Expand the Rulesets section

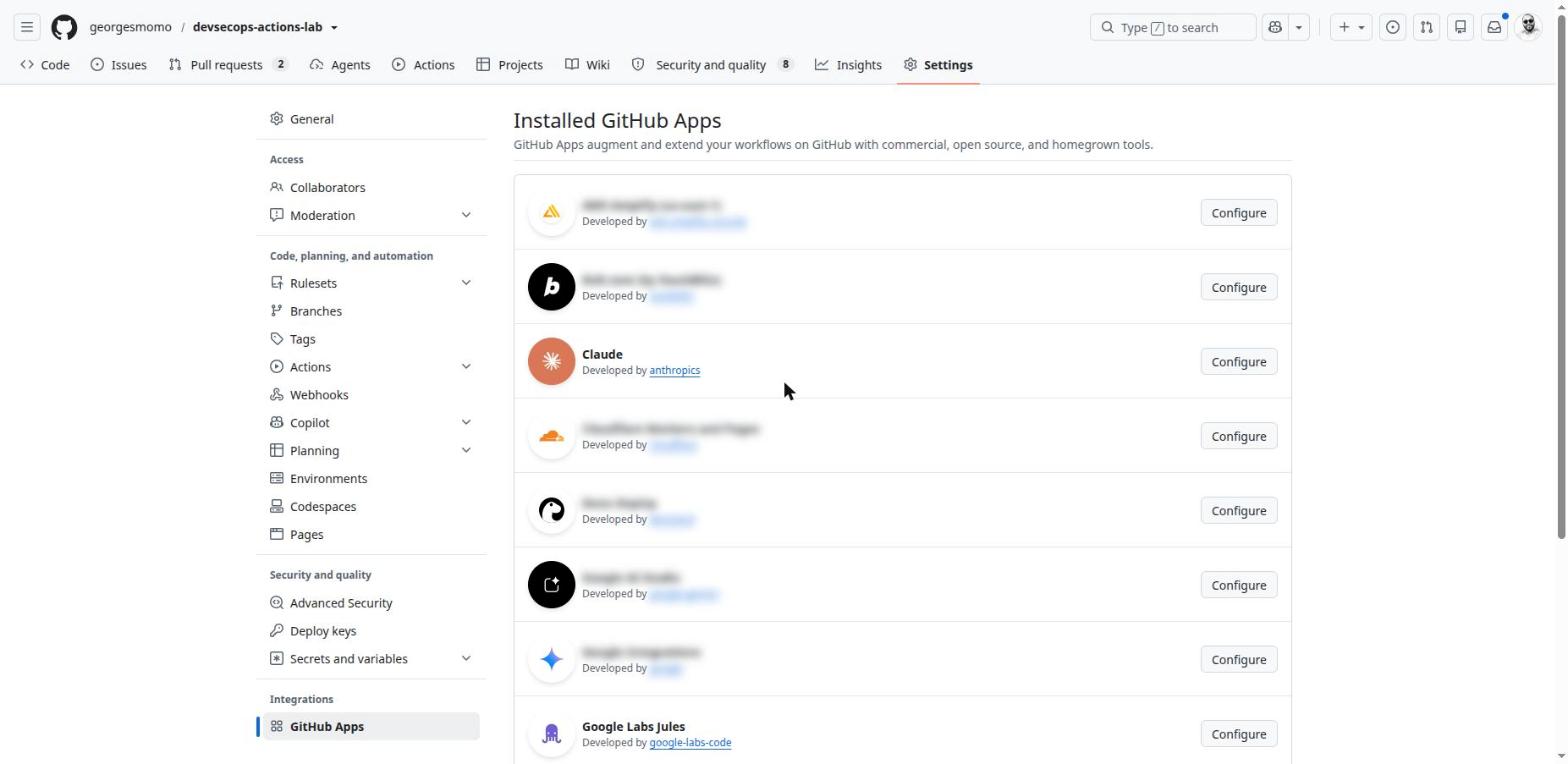pyautogui.click(x=466, y=283)
